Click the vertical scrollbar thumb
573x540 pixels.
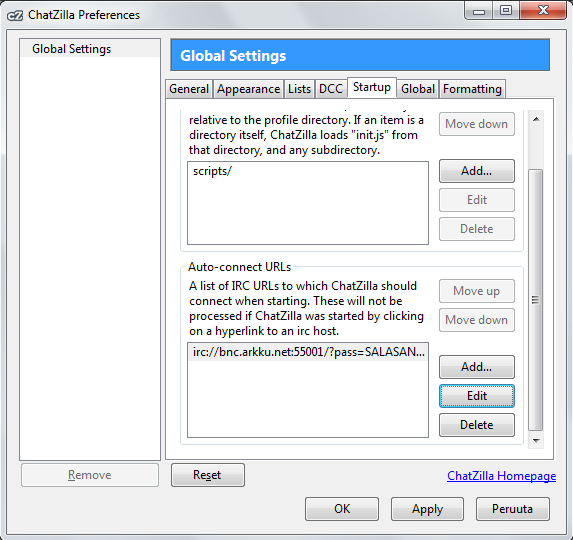click(x=536, y=300)
